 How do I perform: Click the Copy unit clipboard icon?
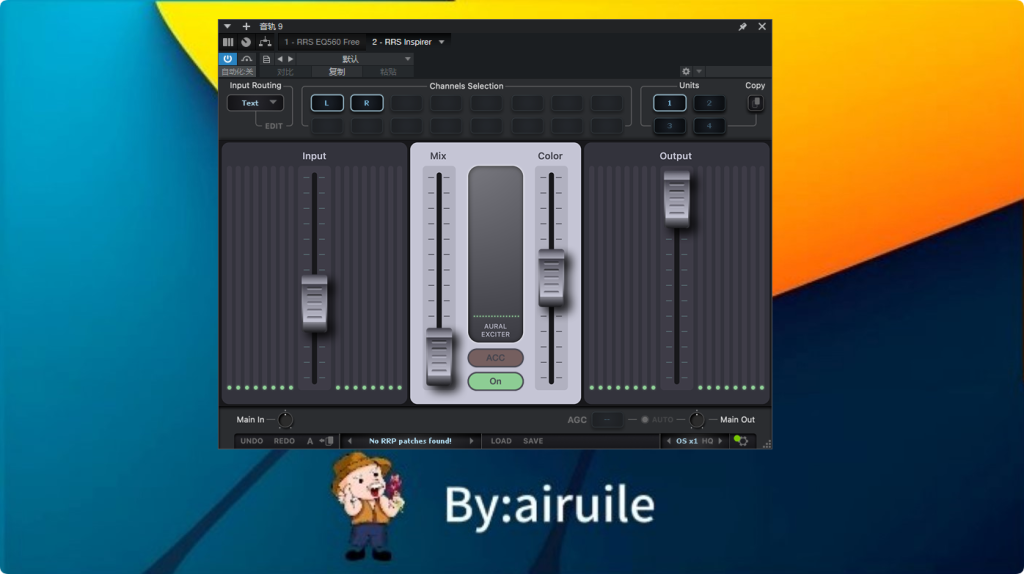coord(756,103)
